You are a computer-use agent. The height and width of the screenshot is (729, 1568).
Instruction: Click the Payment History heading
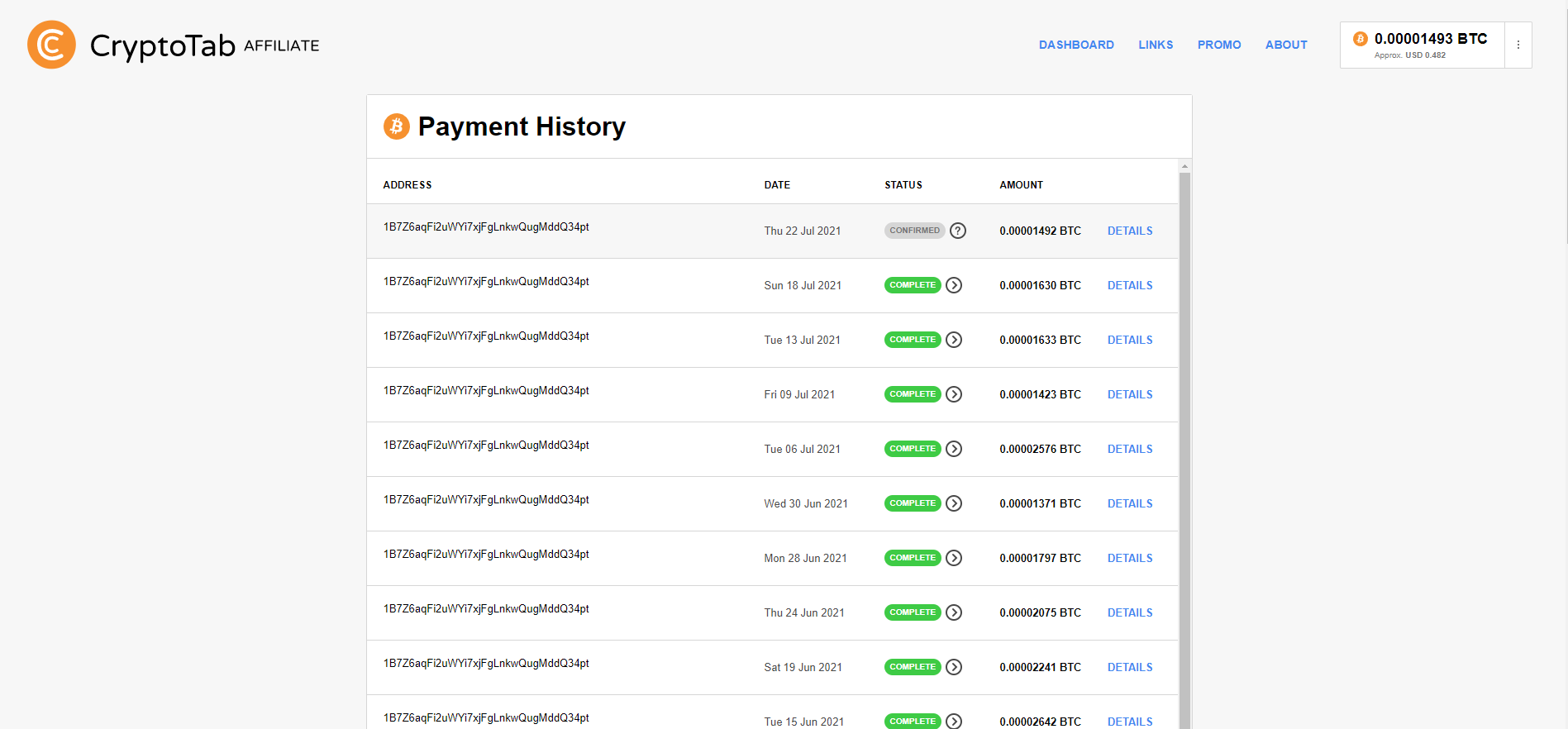click(522, 126)
